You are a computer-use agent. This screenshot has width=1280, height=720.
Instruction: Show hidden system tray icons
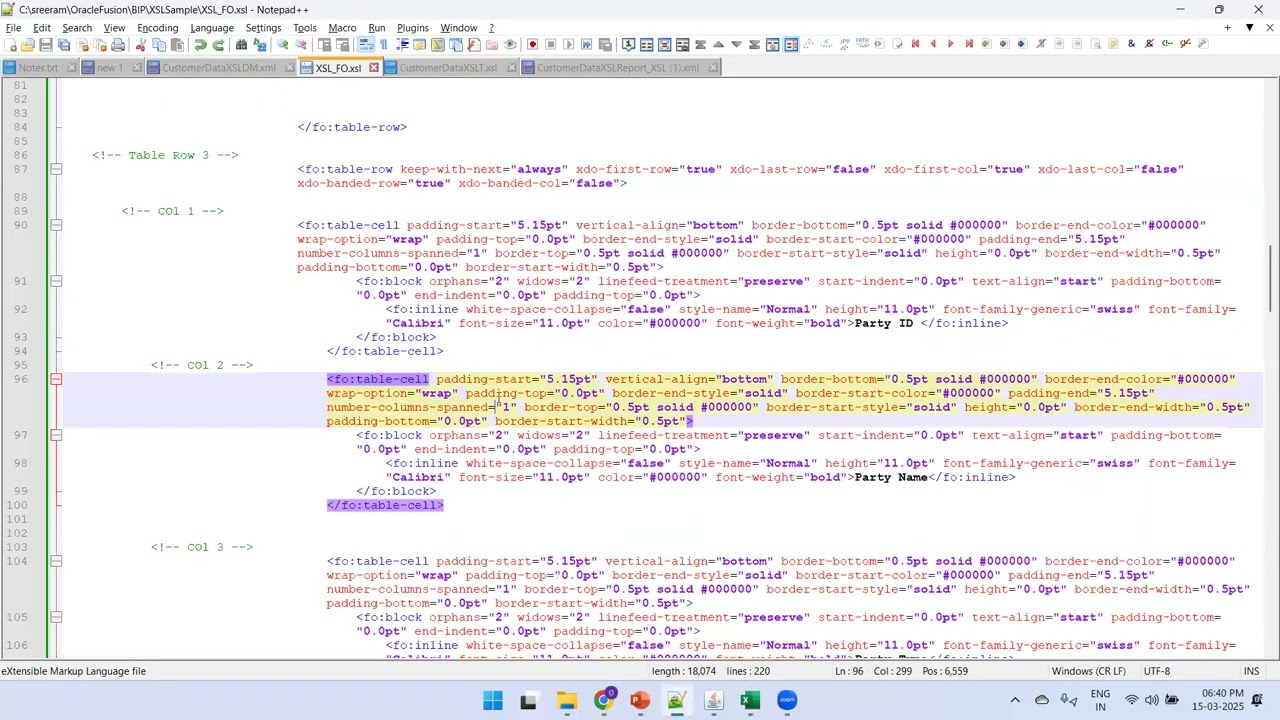1015,700
